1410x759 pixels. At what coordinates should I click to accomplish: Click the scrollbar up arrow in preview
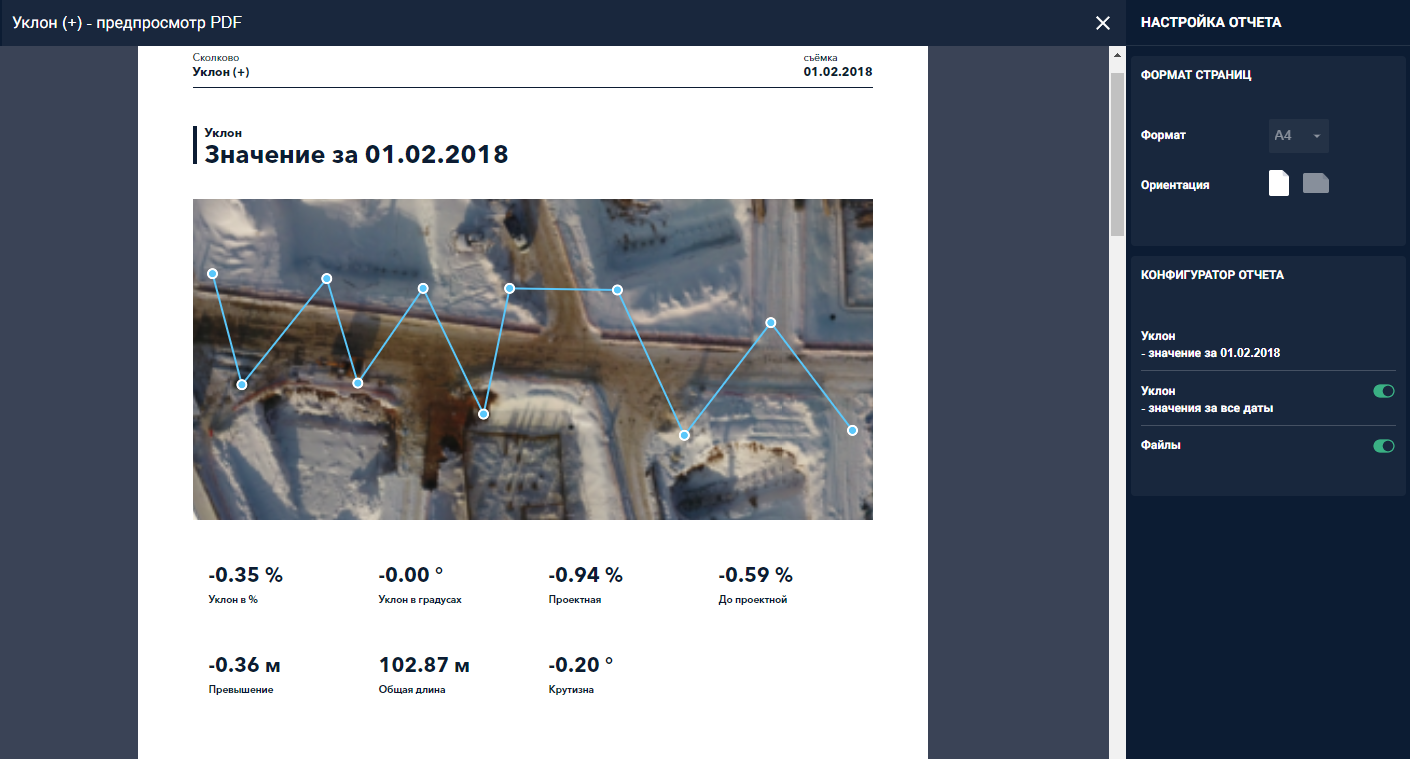pos(1117,55)
